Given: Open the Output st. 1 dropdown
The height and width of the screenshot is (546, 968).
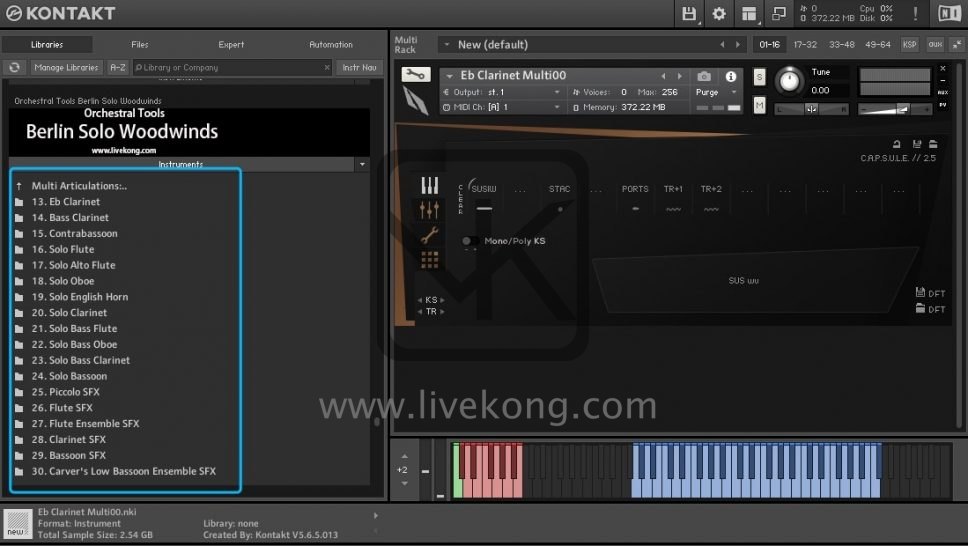Looking at the screenshot, I should [557, 92].
